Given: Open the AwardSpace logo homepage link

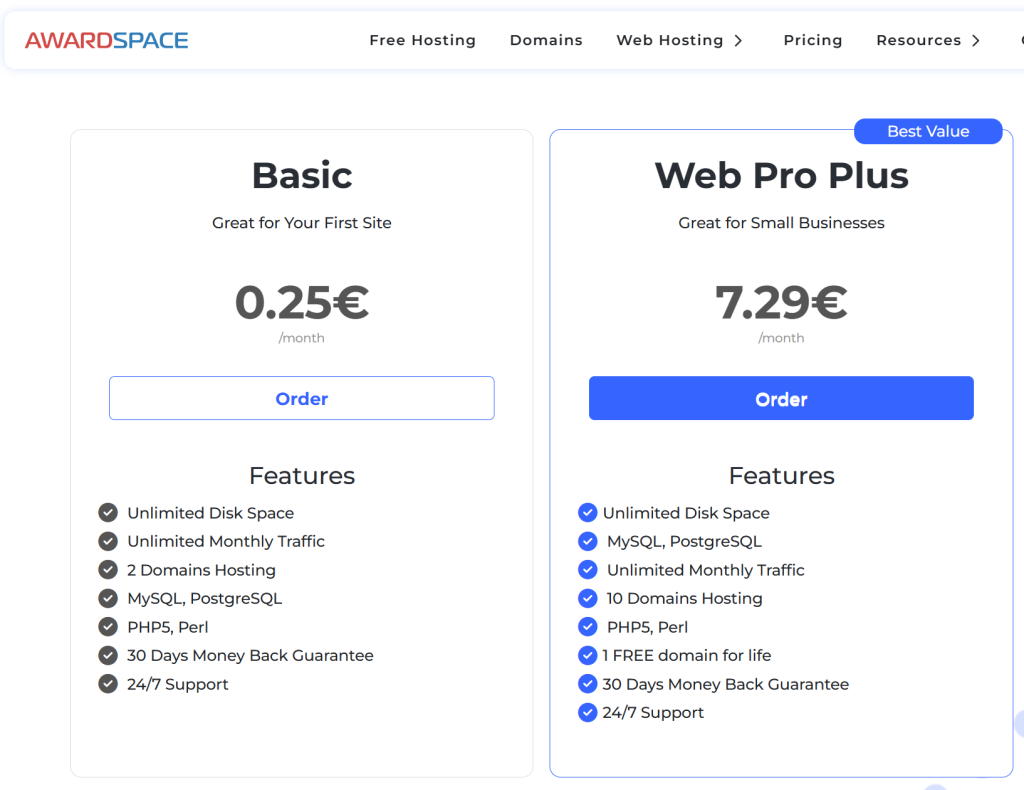Looking at the screenshot, I should tap(106, 40).
